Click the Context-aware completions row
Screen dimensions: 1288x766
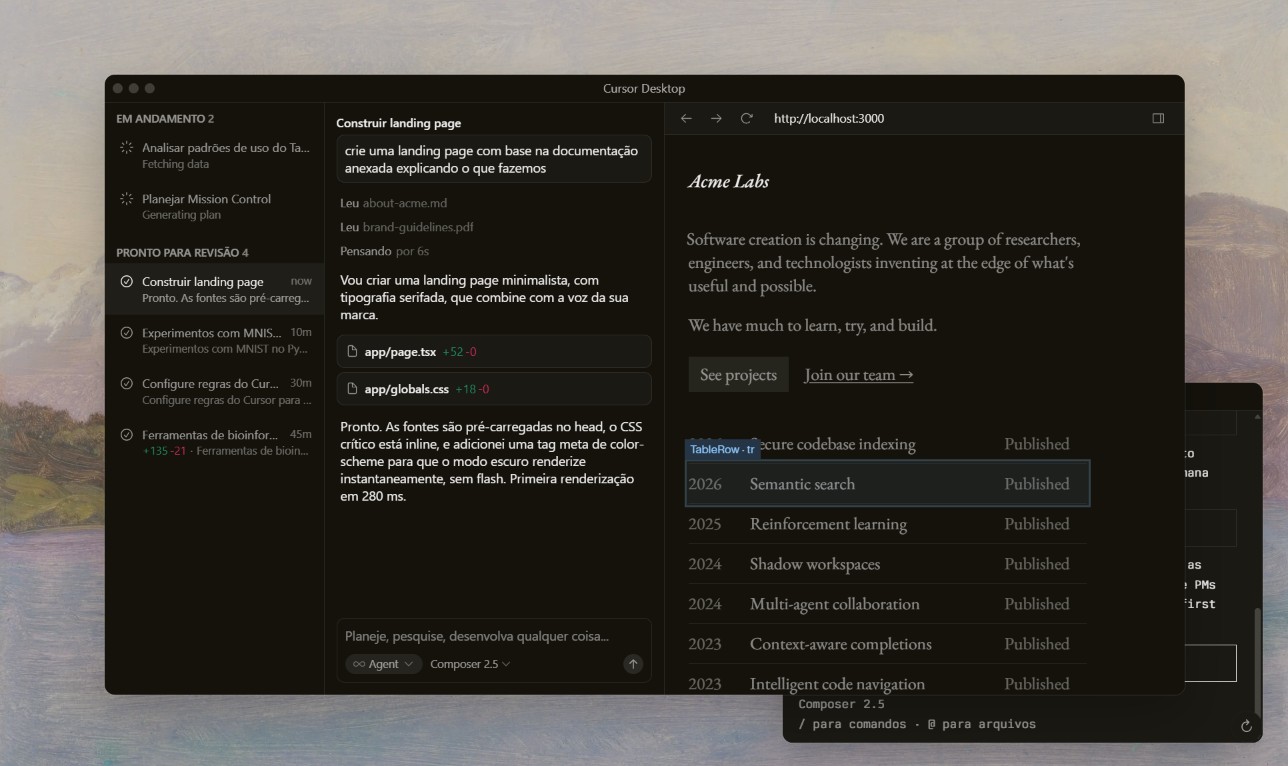[887, 644]
